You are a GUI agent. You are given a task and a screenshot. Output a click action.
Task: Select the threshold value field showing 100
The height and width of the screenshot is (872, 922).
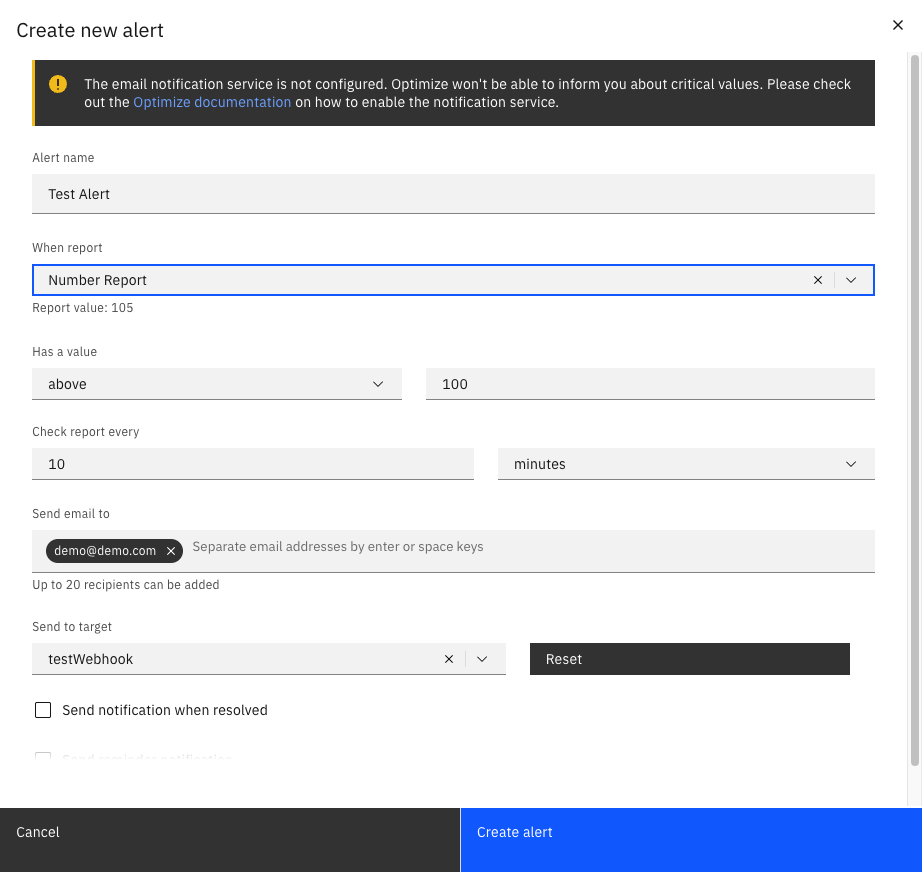click(650, 384)
